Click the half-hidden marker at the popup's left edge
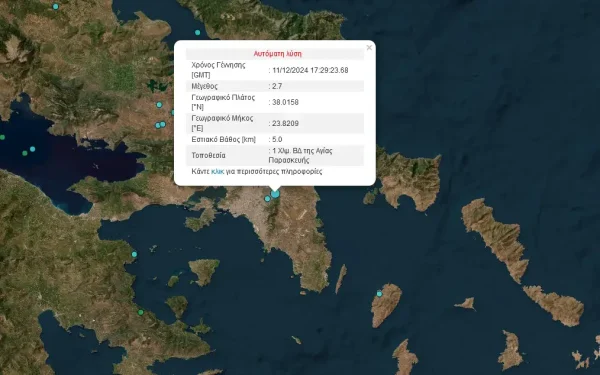Viewport: 600px width, 375px height. (173, 112)
